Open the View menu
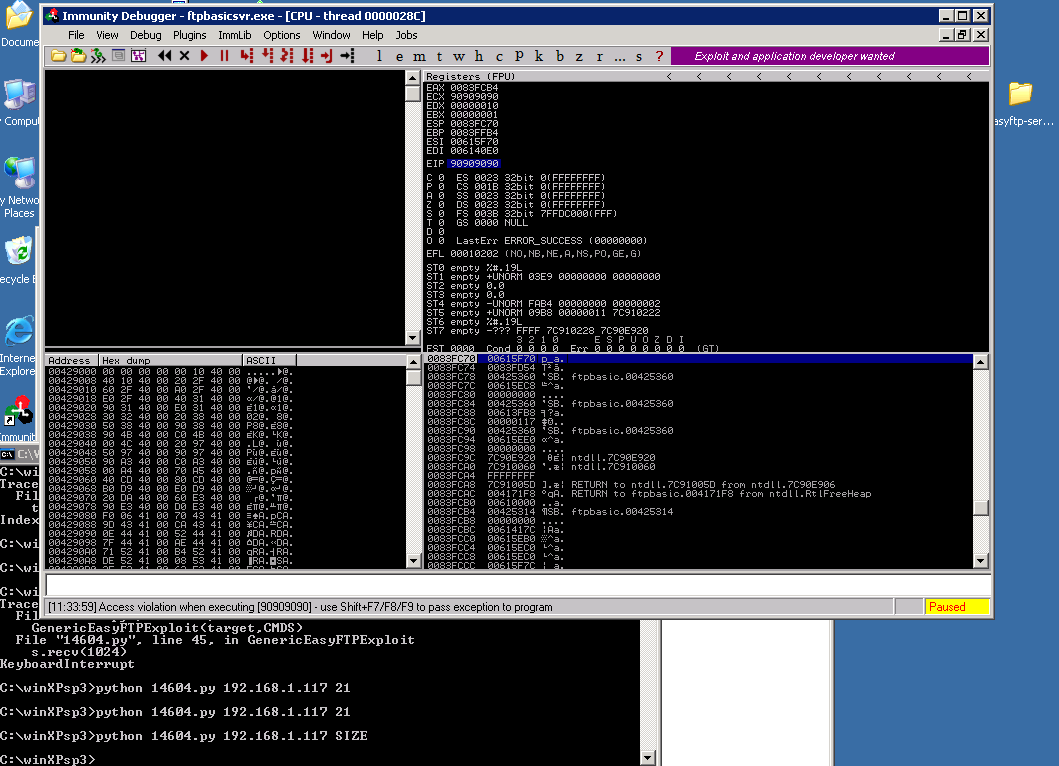The height and width of the screenshot is (766, 1059). [107, 35]
